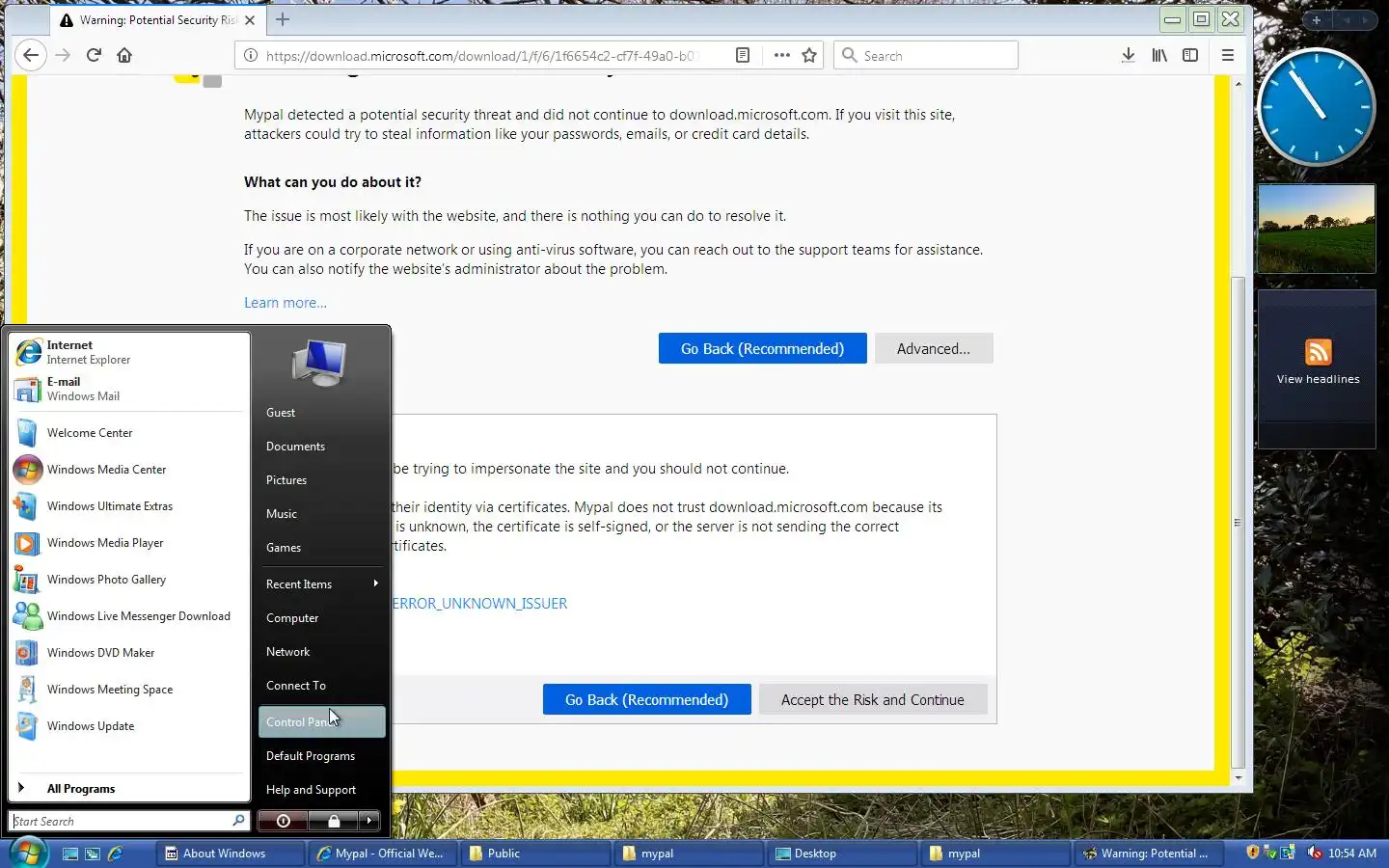This screenshot has width=1389, height=868.
Task: Open Windows Mail E-mail entry
Action: click(129, 389)
